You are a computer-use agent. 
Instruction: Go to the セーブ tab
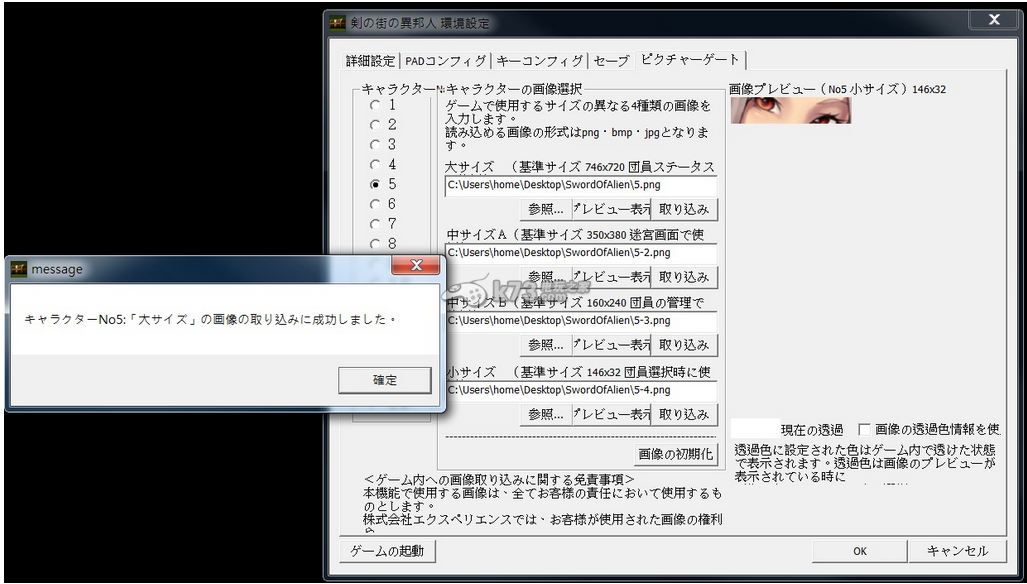point(611,61)
